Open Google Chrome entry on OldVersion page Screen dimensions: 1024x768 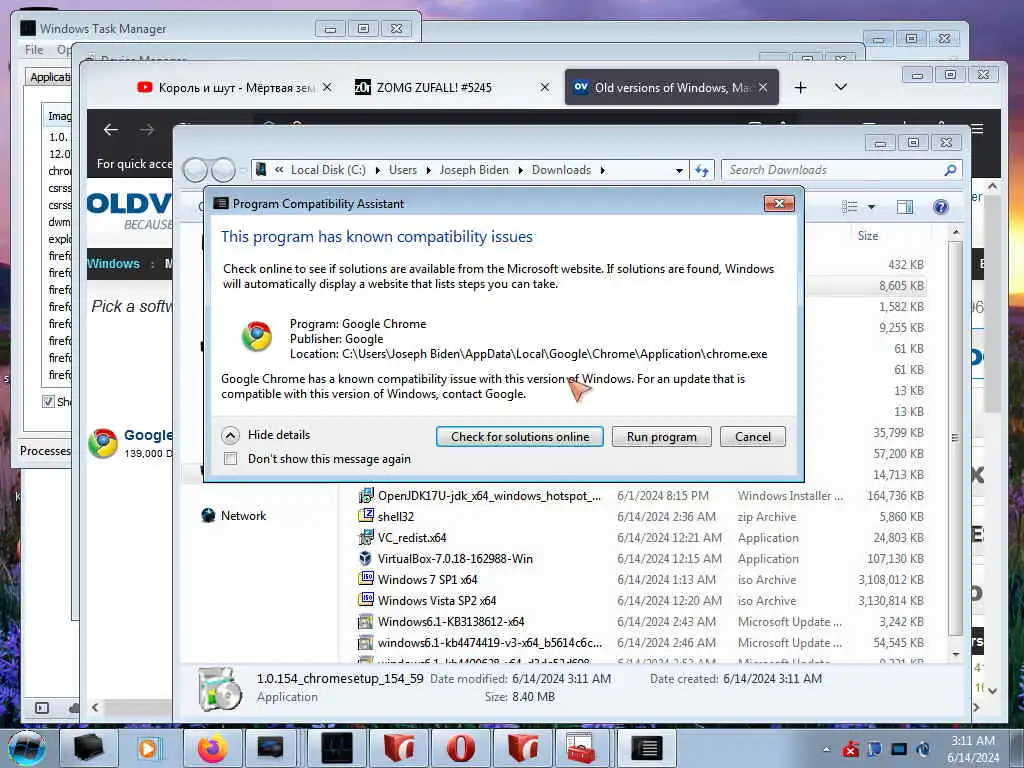coord(130,443)
